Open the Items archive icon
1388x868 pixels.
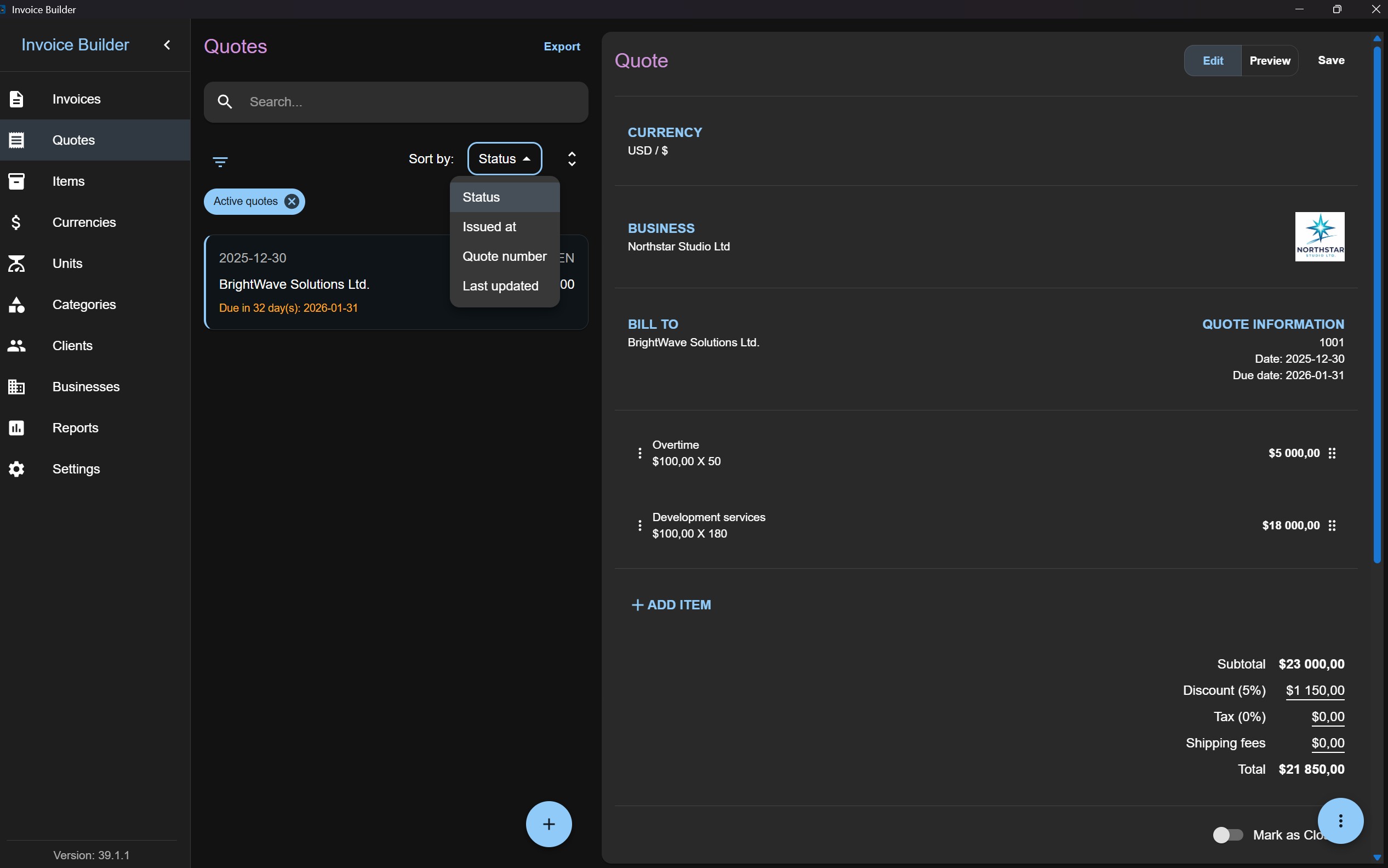(16, 181)
